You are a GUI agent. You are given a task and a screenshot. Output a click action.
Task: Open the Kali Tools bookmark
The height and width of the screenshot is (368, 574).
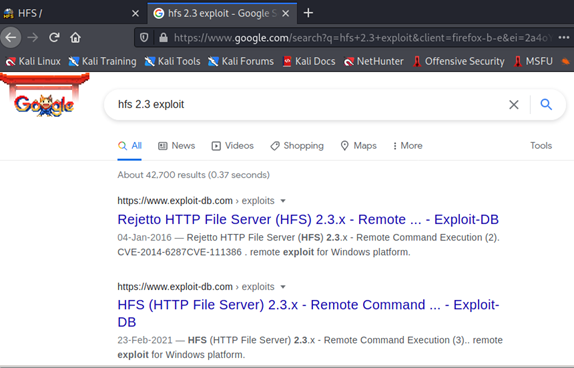(x=172, y=61)
